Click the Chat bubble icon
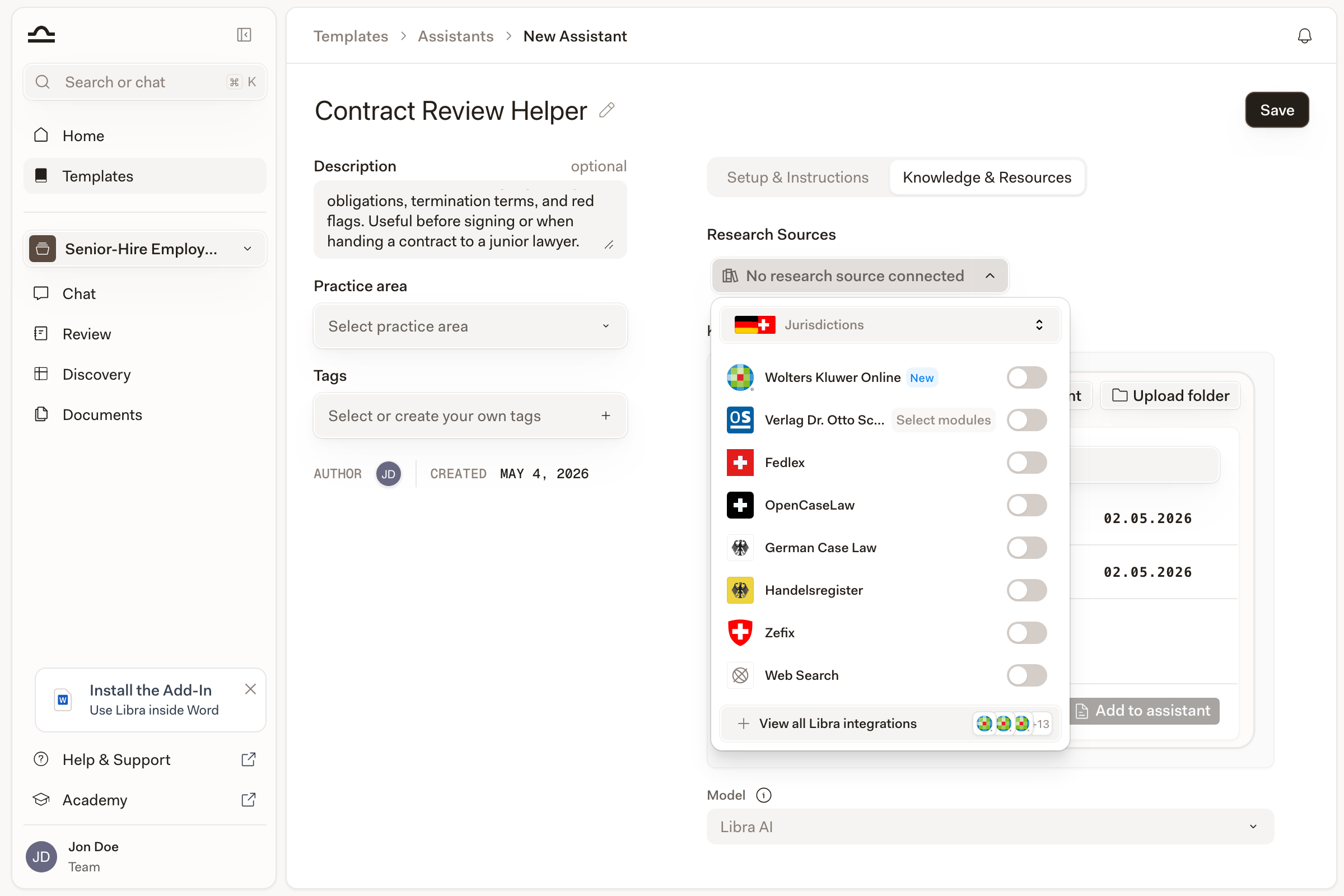The image size is (1344, 896). tap(41, 293)
